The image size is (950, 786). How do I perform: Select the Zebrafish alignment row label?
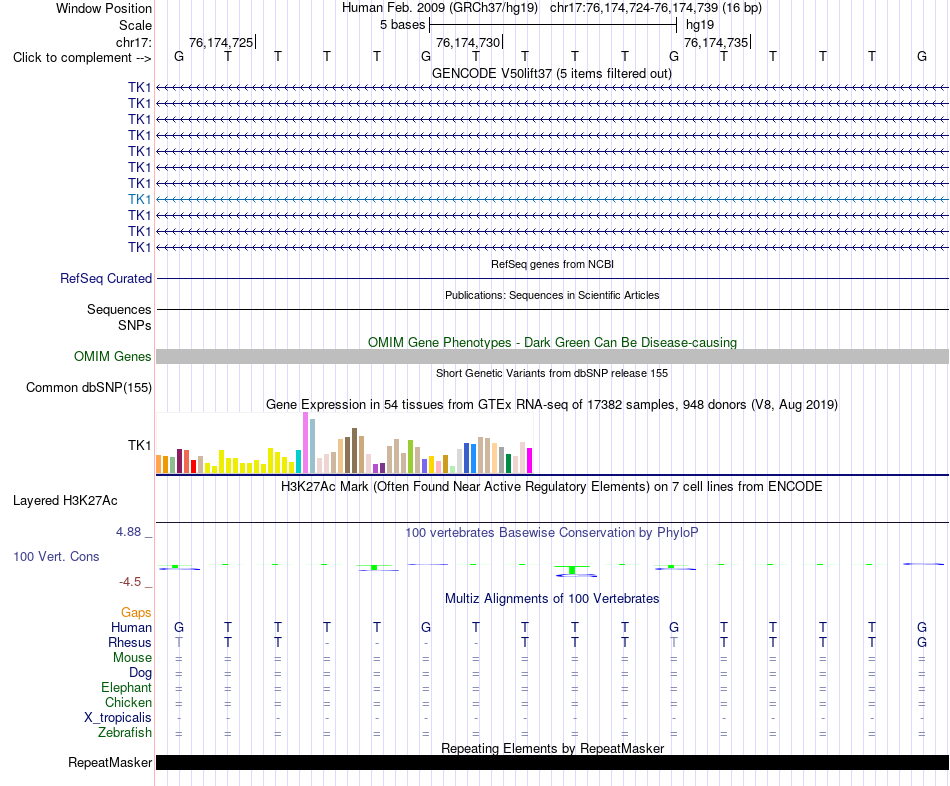click(x=125, y=732)
